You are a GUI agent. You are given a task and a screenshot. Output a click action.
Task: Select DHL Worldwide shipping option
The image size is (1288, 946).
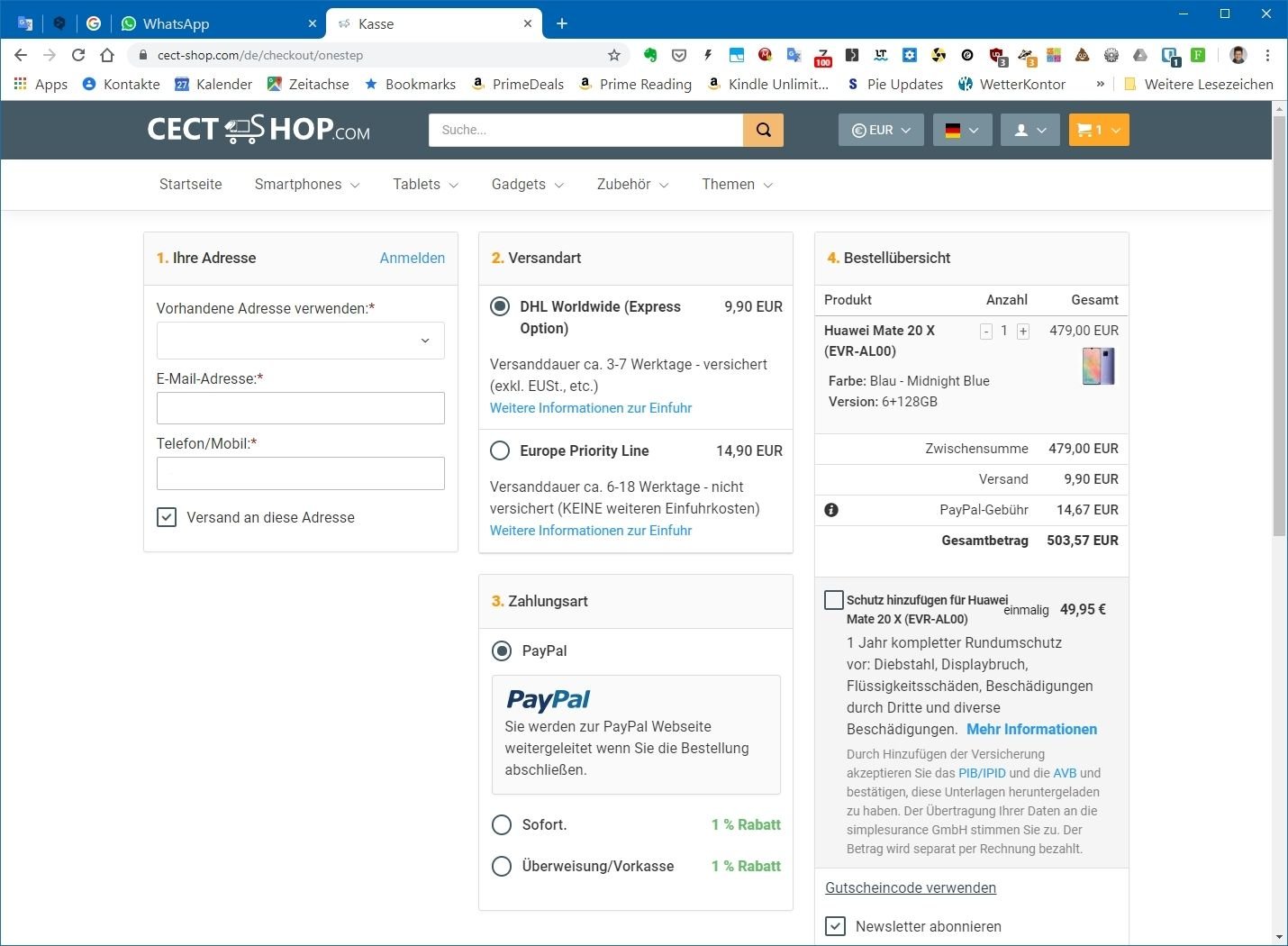(x=500, y=306)
